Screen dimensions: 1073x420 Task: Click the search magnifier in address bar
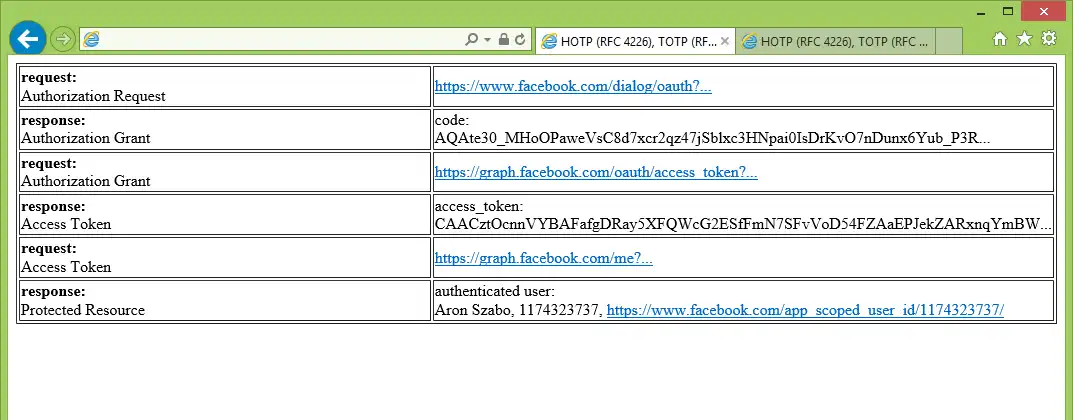[471, 40]
